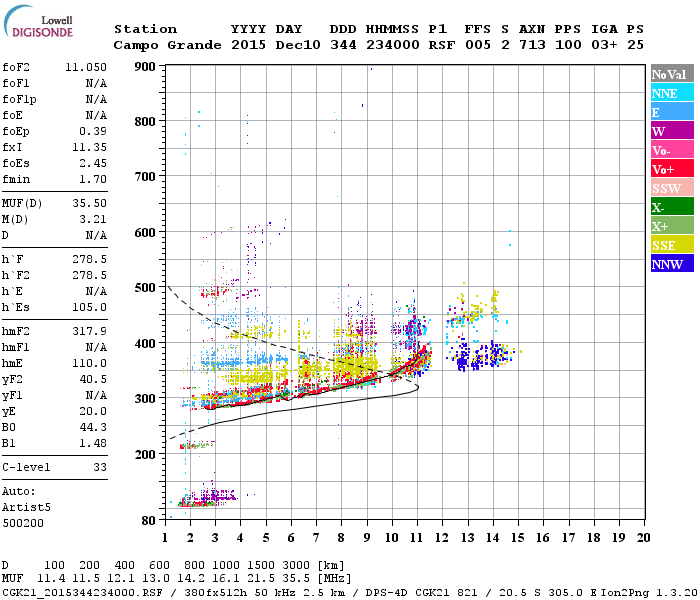Click the Campo Grande station name
The height and width of the screenshot is (600, 700).
pyautogui.click(x=167, y=45)
